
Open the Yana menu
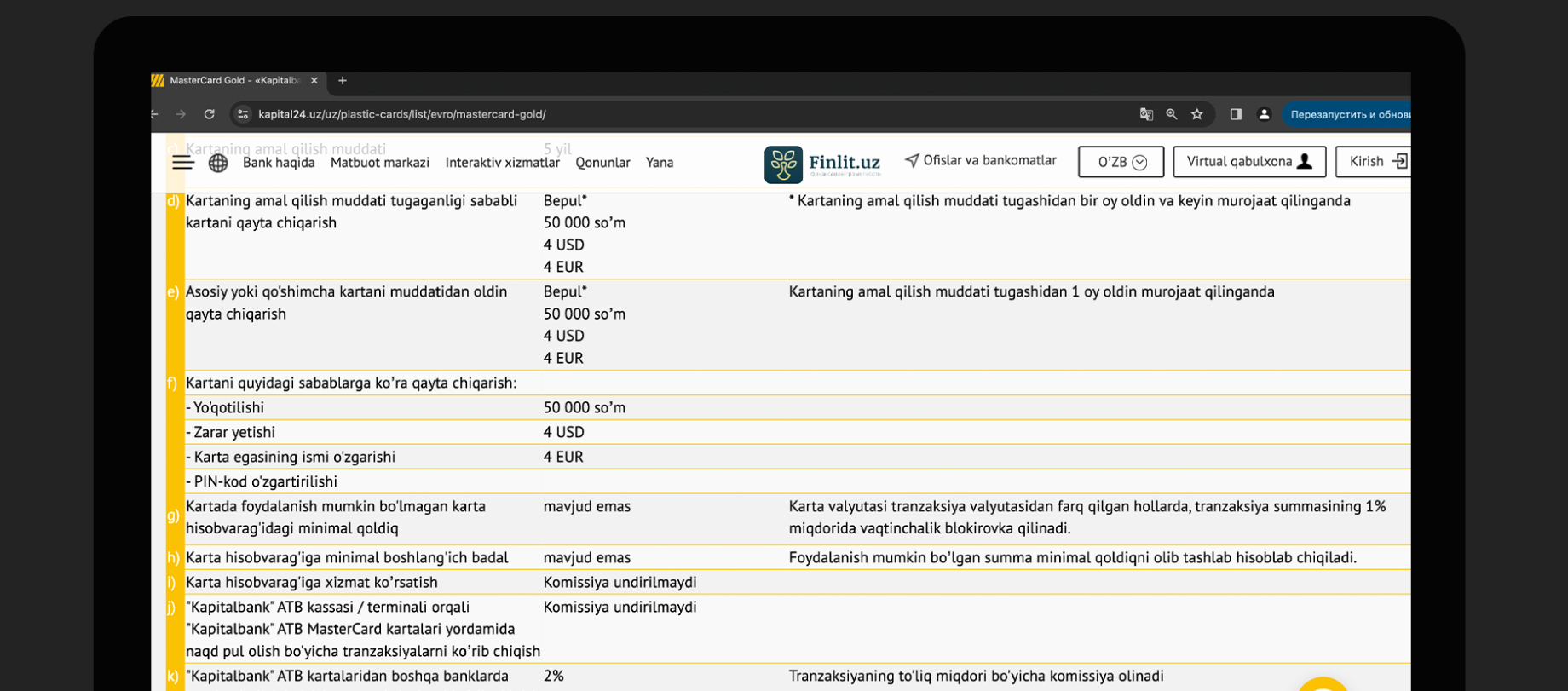pyautogui.click(x=660, y=163)
